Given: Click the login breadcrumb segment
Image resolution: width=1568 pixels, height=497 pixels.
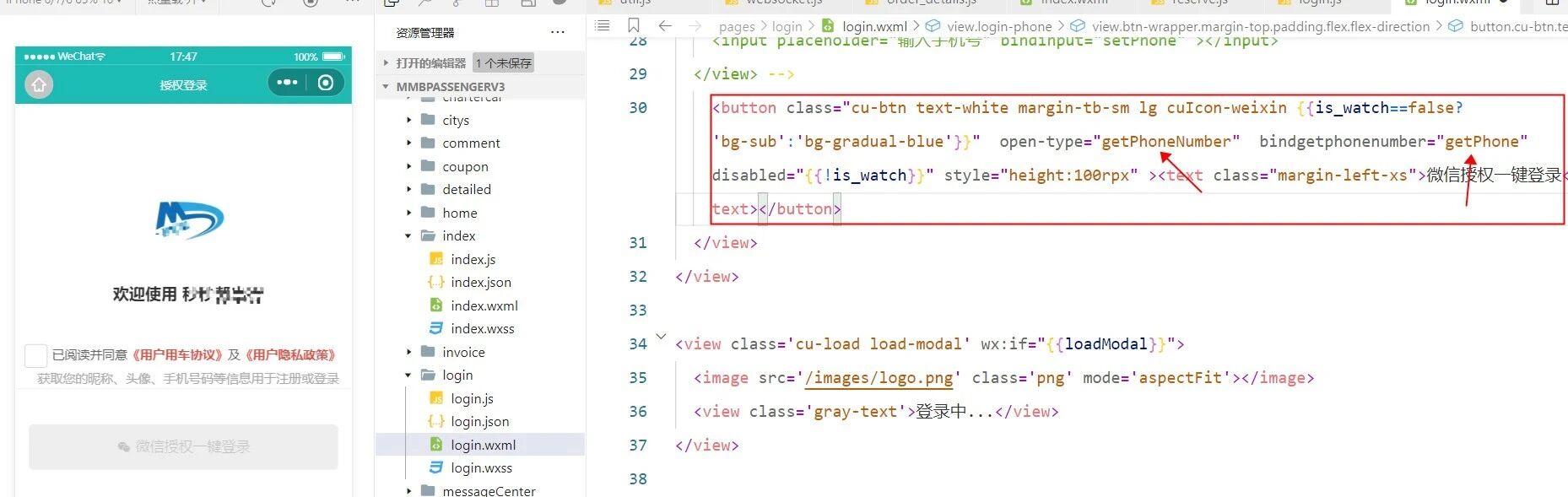Looking at the screenshot, I should (x=787, y=26).
